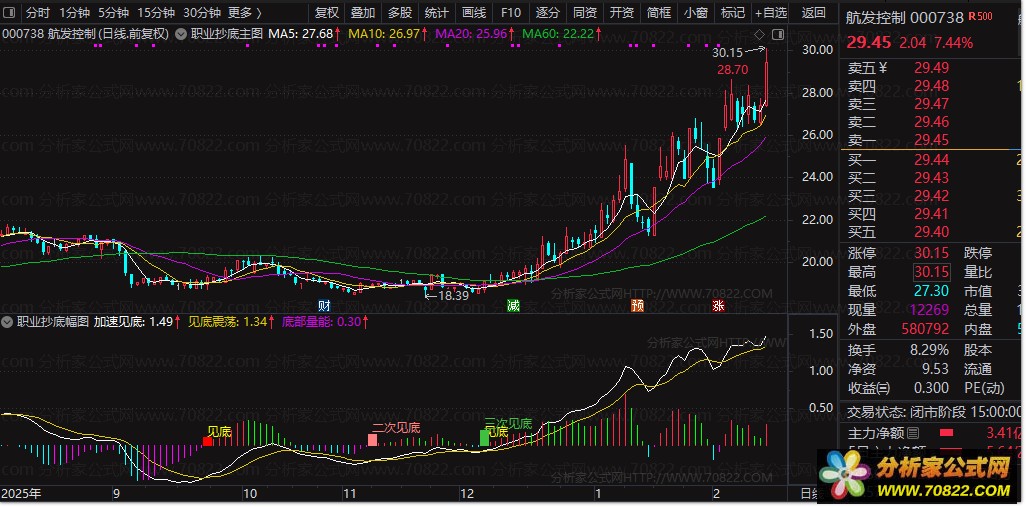
Task: Expand the 职业抄底主图 indicator dropdown arrow
Action: click(x=181, y=33)
